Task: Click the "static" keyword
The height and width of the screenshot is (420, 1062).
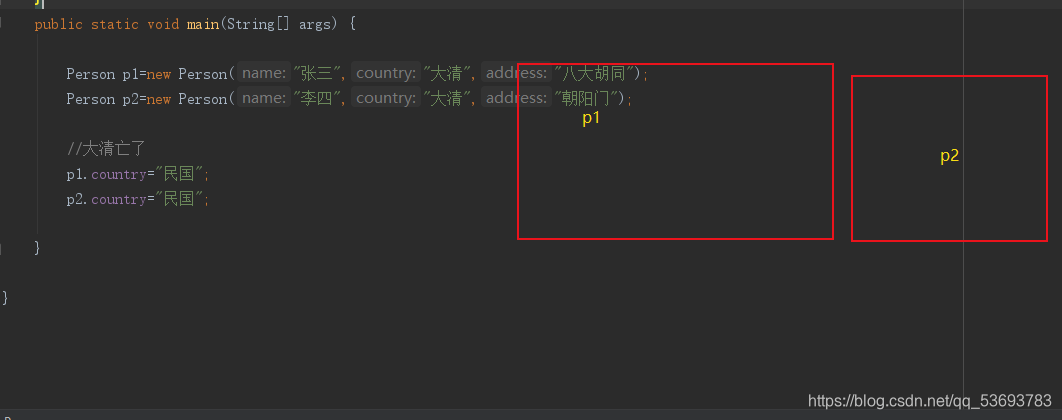Action: pyautogui.click(x=114, y=24)
